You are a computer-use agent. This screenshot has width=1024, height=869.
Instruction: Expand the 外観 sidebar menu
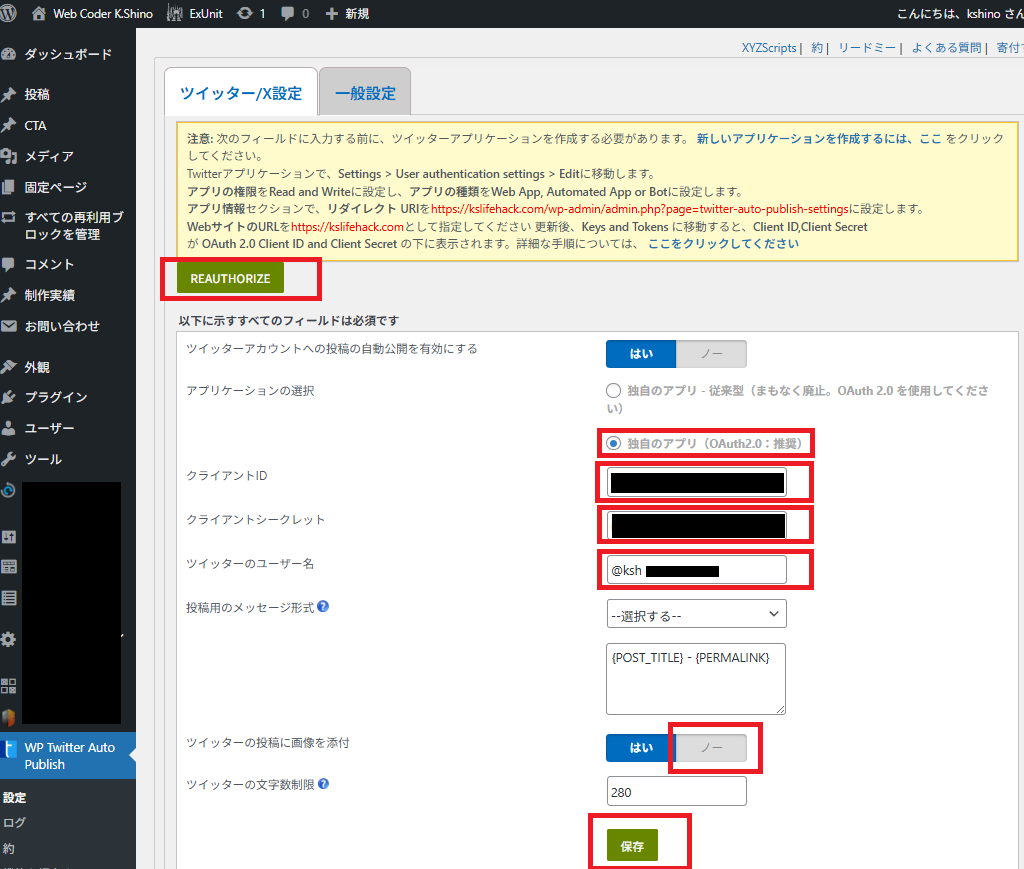[x=37, y=366]
